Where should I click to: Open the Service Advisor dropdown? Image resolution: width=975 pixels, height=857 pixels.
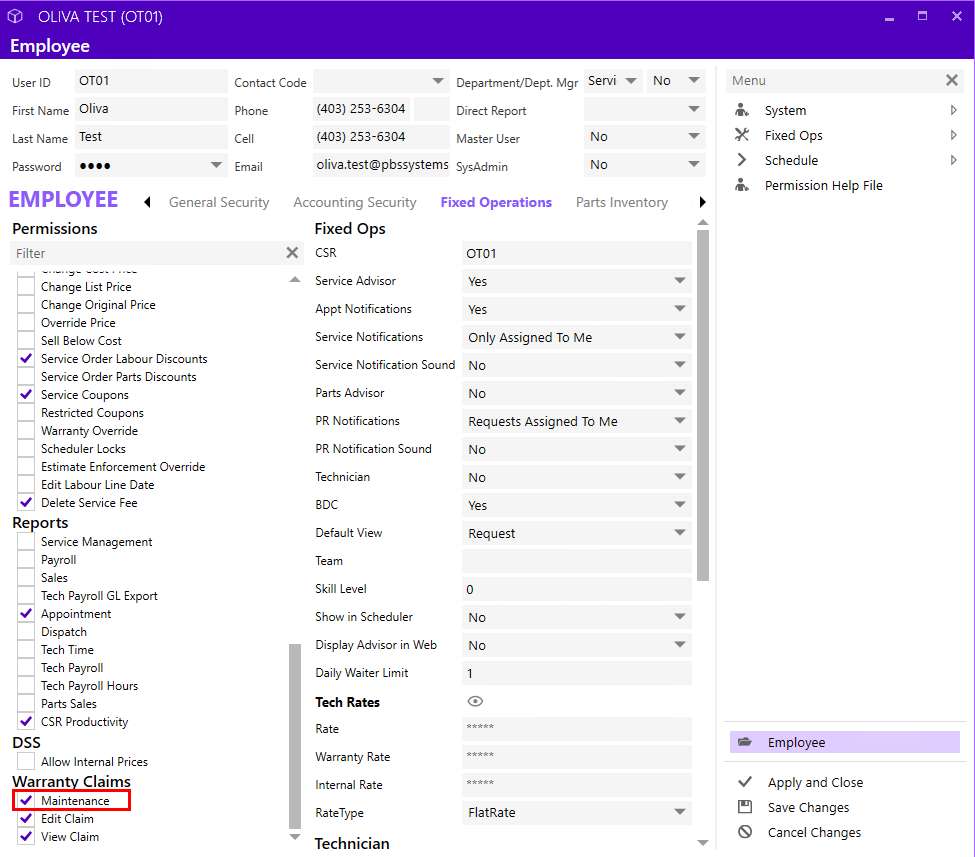[x=576, y=281]
